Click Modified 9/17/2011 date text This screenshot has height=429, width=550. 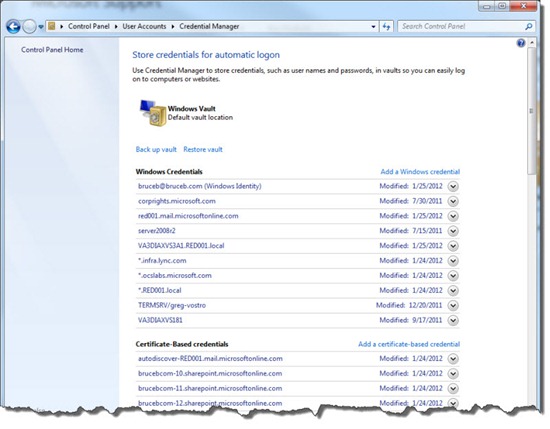(411, 320)
